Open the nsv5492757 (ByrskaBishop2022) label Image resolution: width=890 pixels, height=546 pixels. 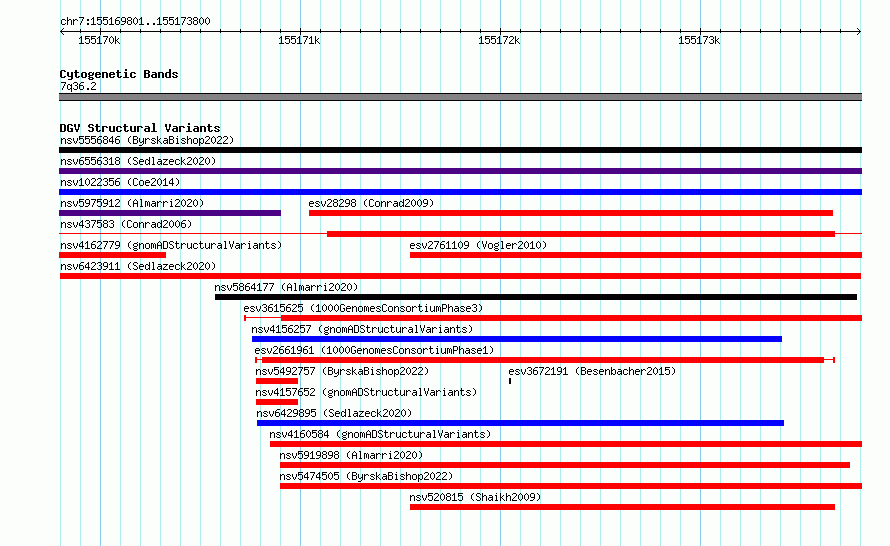[x=342, y=371]
